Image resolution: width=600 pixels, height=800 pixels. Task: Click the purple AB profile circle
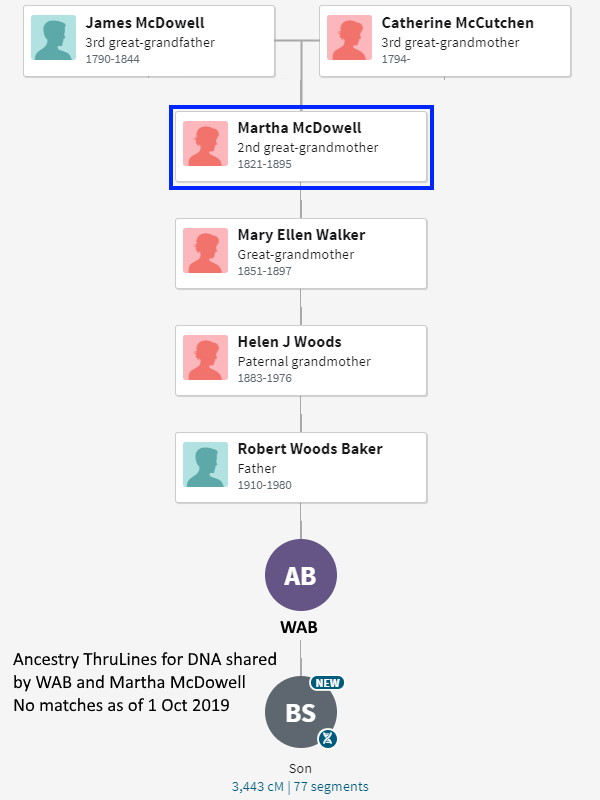point(300,575)
